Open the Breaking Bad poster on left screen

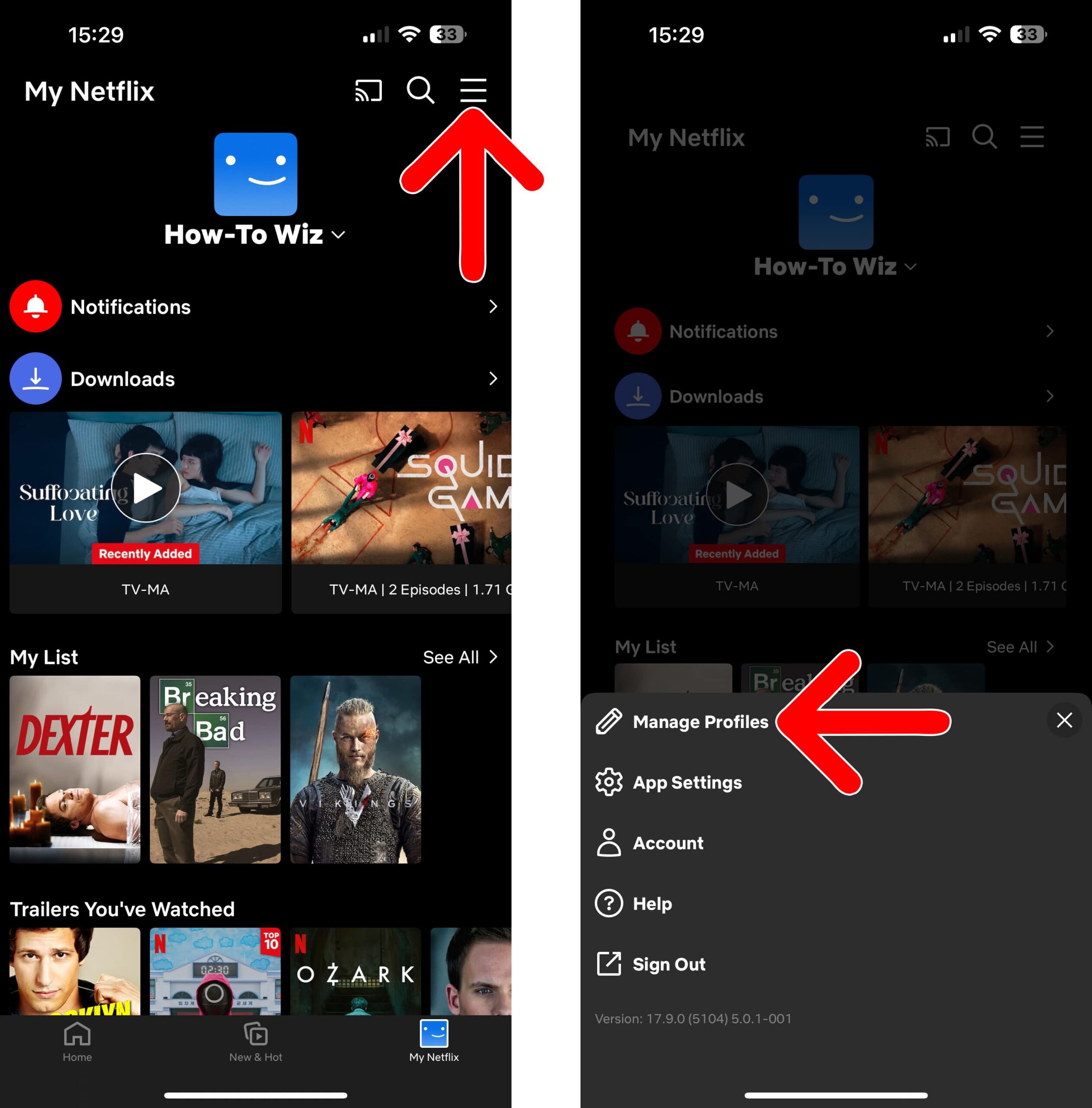click(x=215, y=769)
